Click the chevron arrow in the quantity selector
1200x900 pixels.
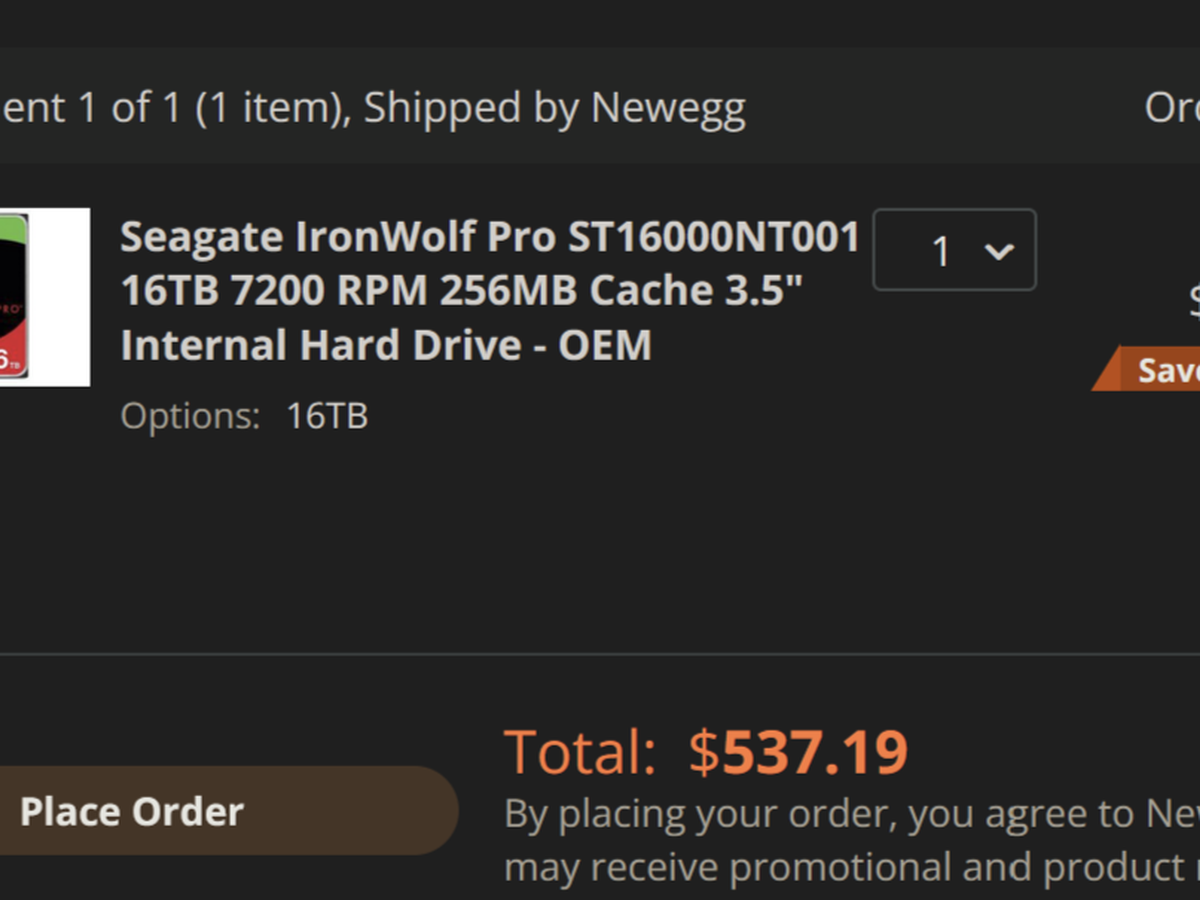click(999, 251)
